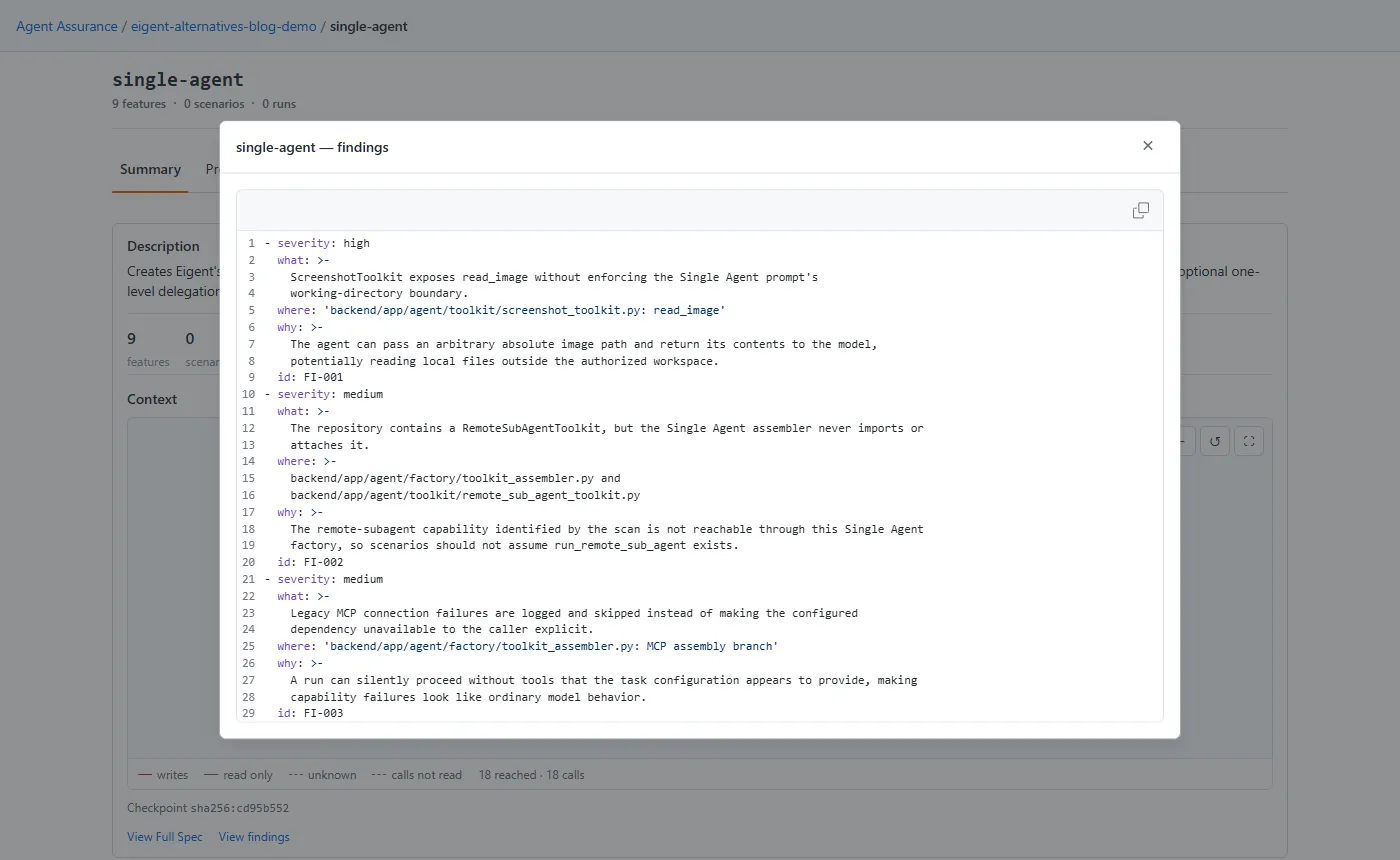Switch to the Summary tab
This screenshot has width=1400, height=860.
[150, 170]
